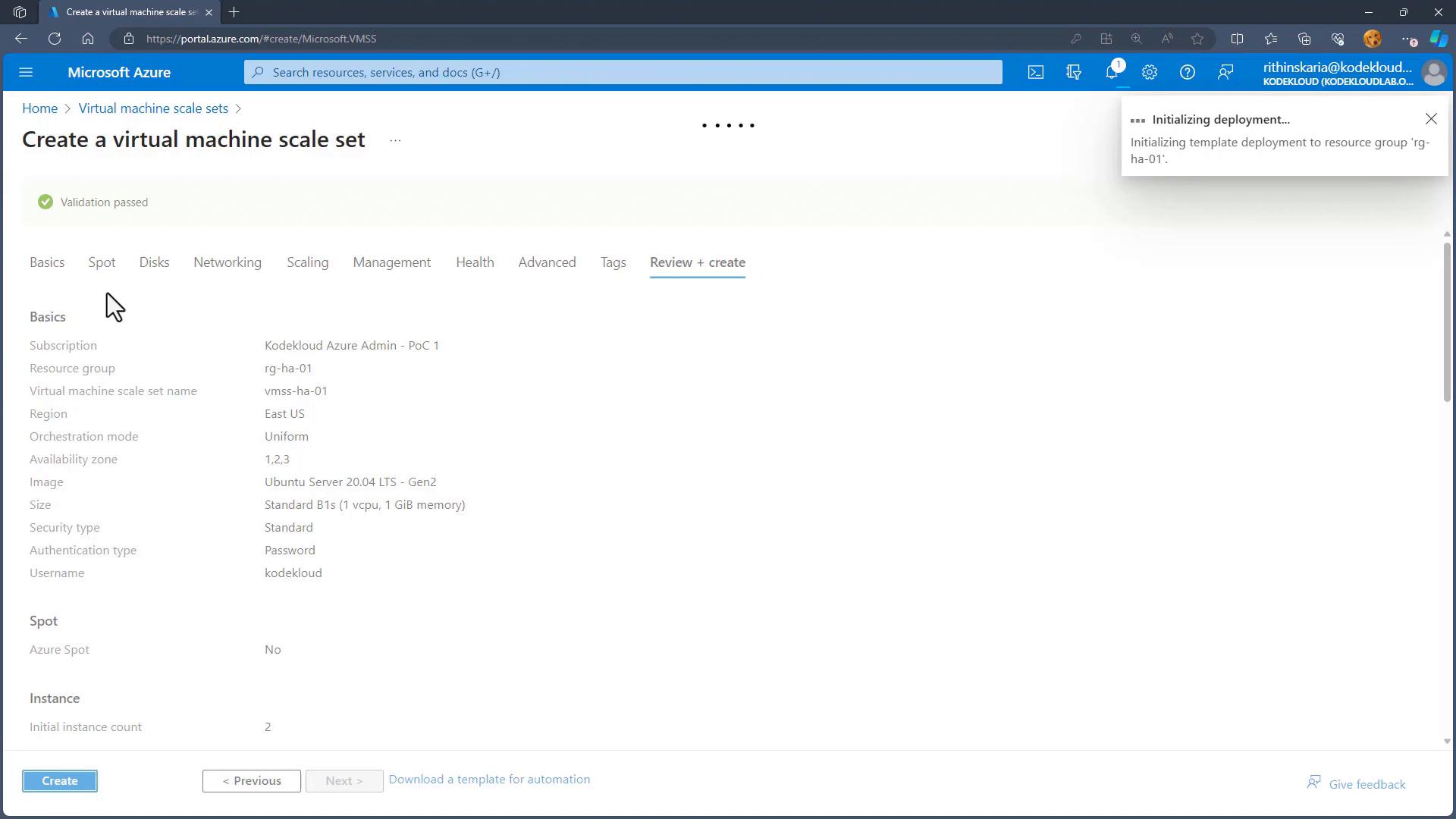Click the Previous button
This screenshot has height=819, width=1456.
tap(252, 781)
